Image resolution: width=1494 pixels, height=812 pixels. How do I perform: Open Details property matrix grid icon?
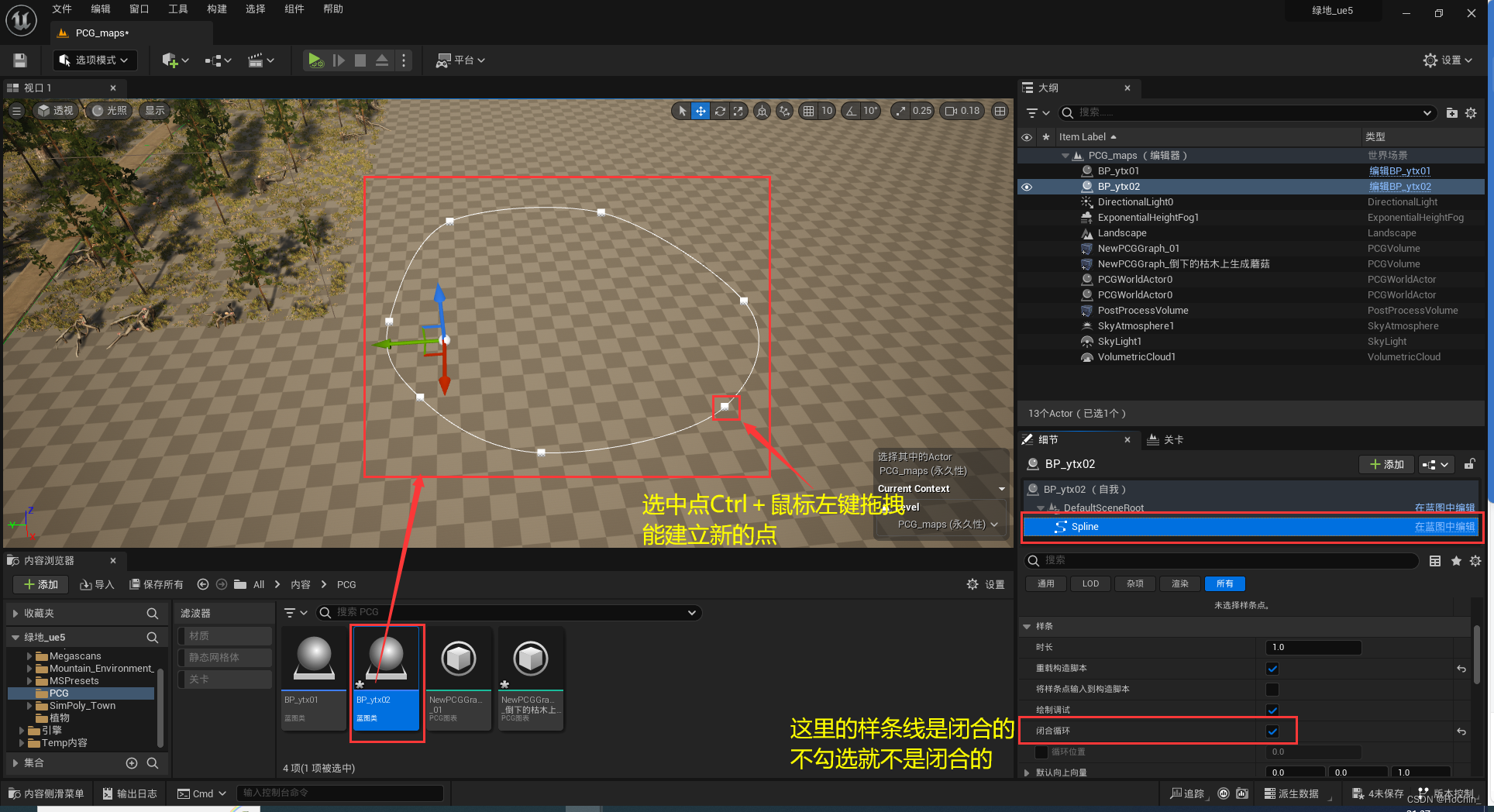1435,561
